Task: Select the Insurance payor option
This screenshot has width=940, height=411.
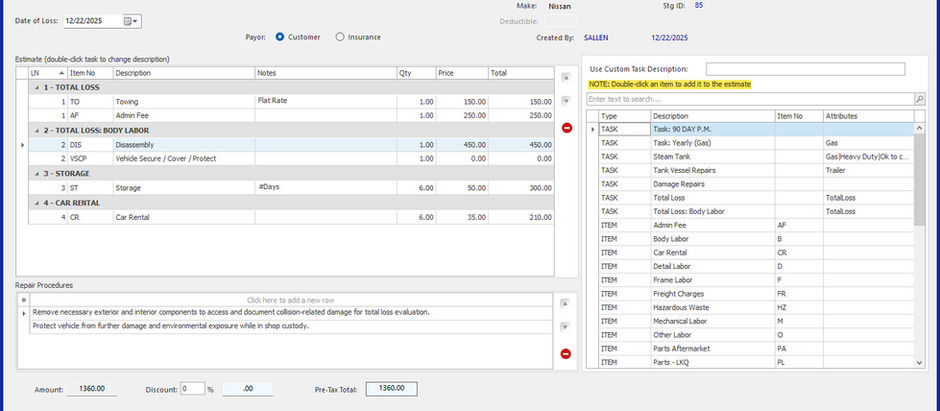Action: click(x=340, y=37)
